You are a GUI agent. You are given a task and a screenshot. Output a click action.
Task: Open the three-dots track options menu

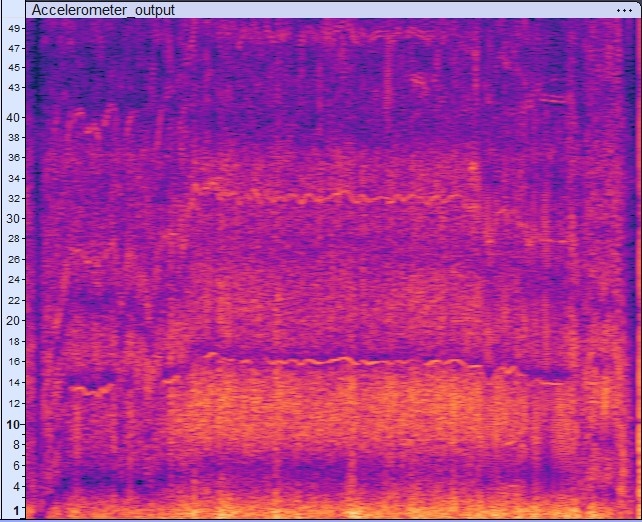pos(627,9)
